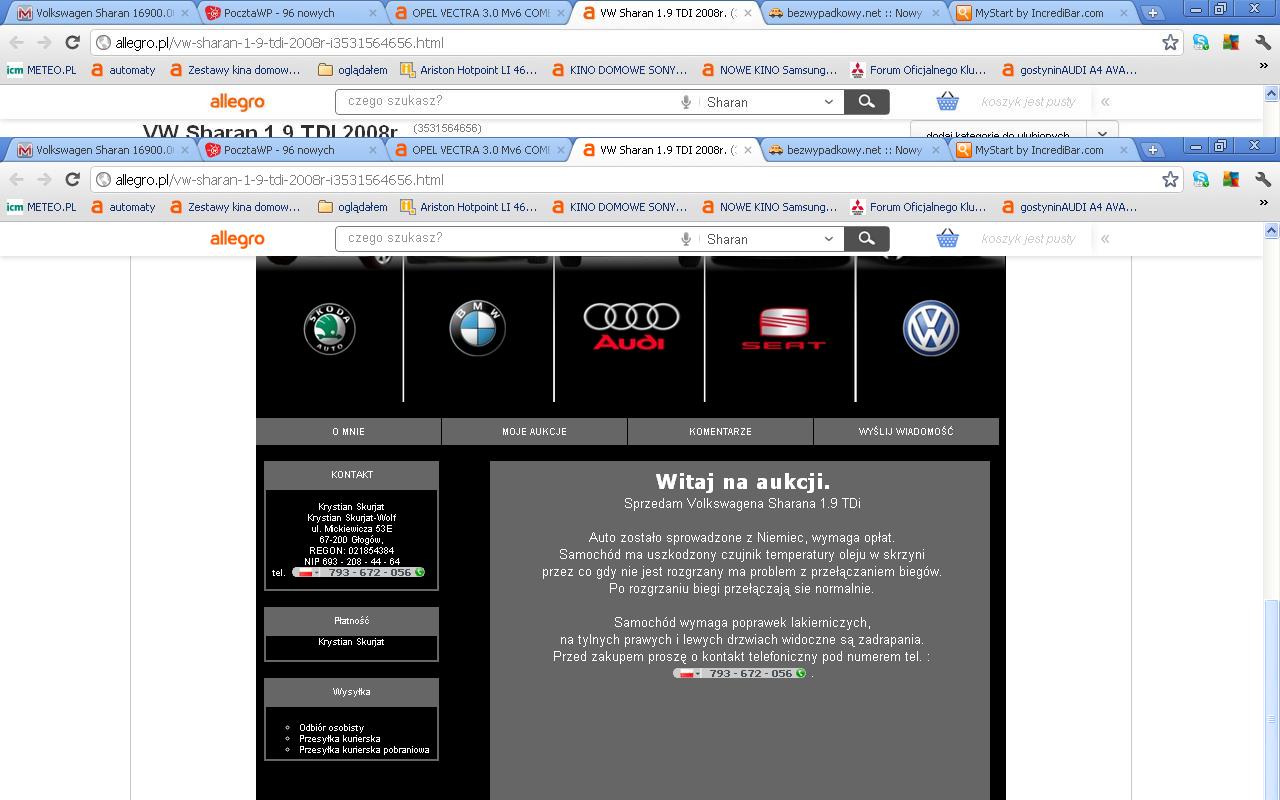The image size is (1280, 800).
Task: Open the KINO DOMOWE SONY bookmark in the lower bar
Action: [619, 207]
